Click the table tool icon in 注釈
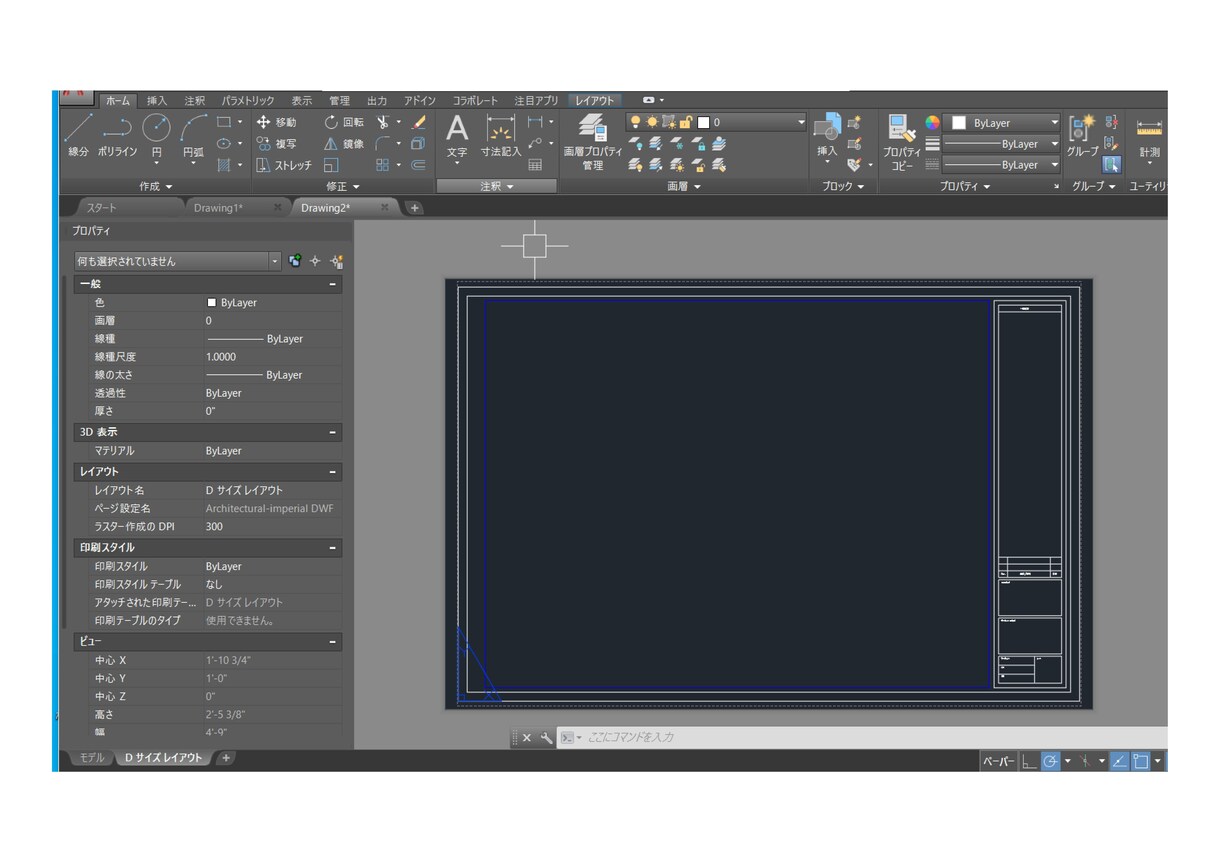The height and width of the screenshot is (862, 1220). point(535,165)
